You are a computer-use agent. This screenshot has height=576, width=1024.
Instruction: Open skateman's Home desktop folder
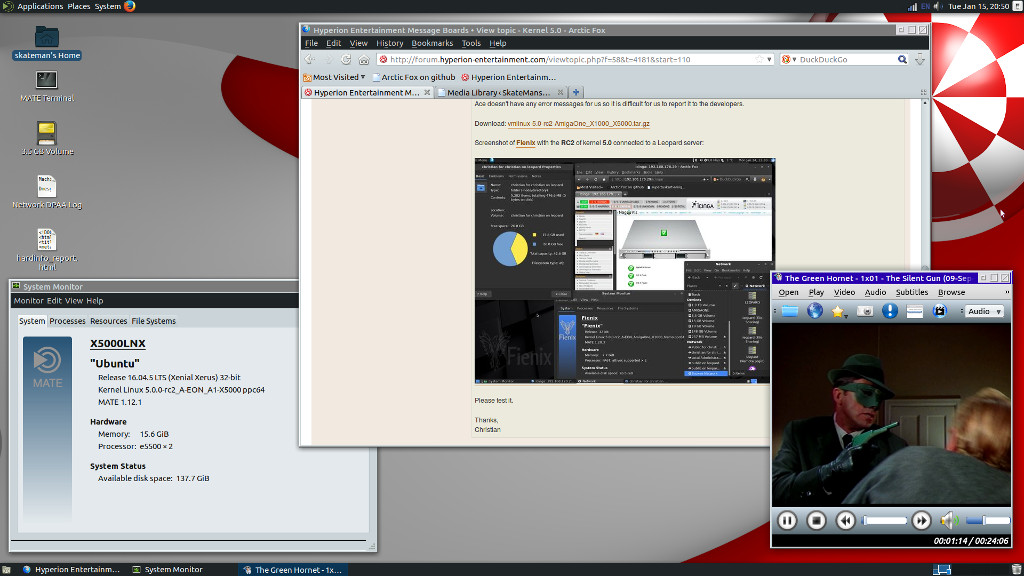46,43
